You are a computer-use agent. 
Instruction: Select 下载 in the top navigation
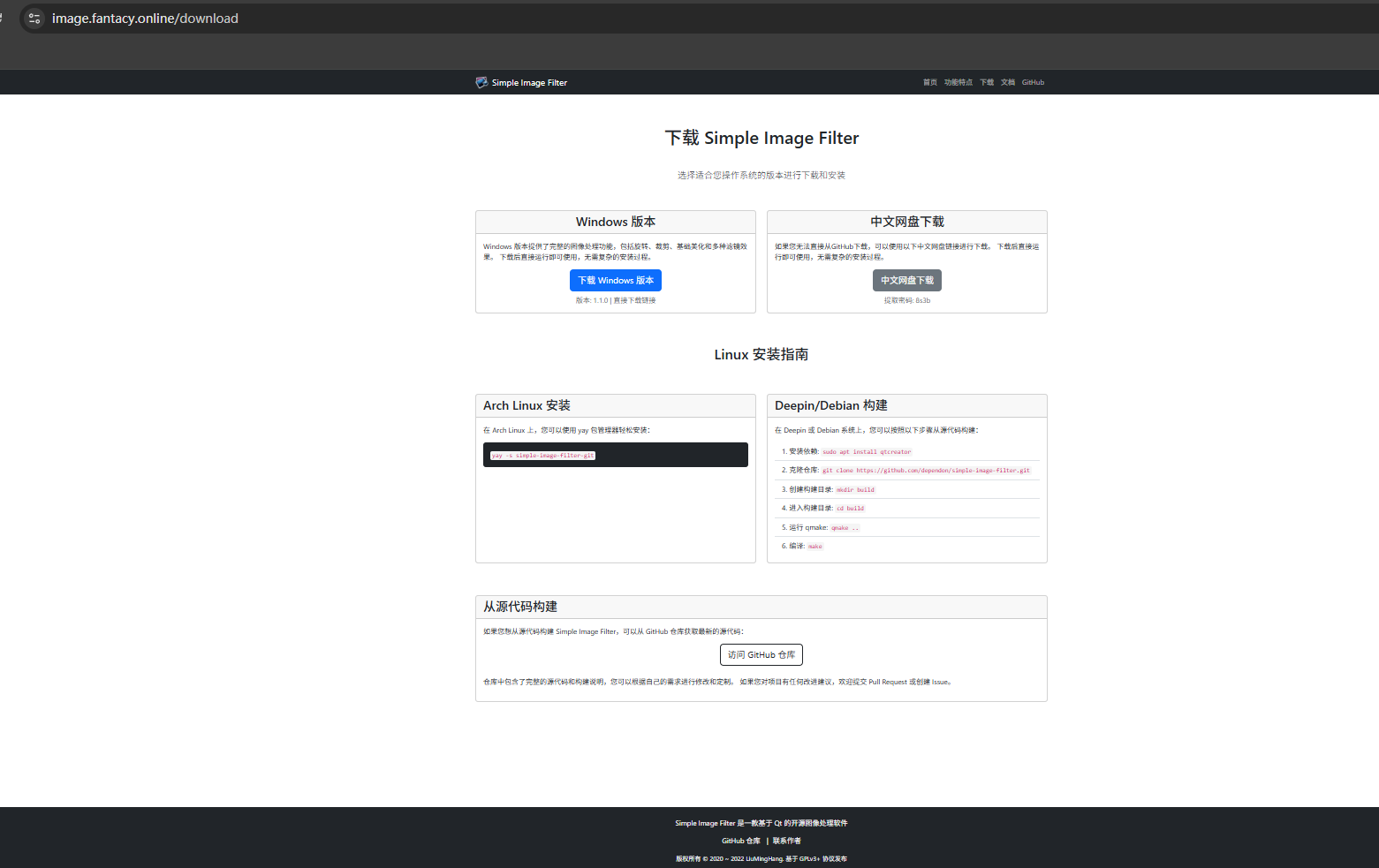pos(987,82)
